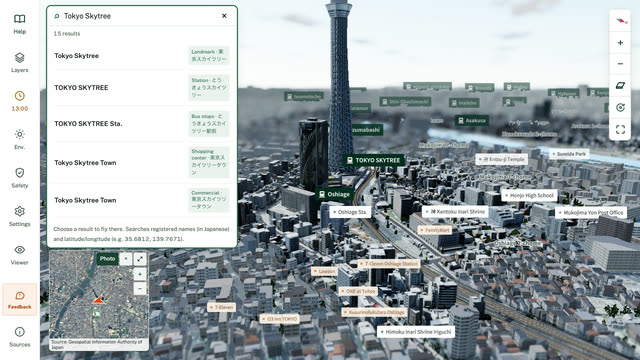Toggle the Photo minimap basemap button
The height and width of the screenshot is (360, 640).
(x=107, y=259)
